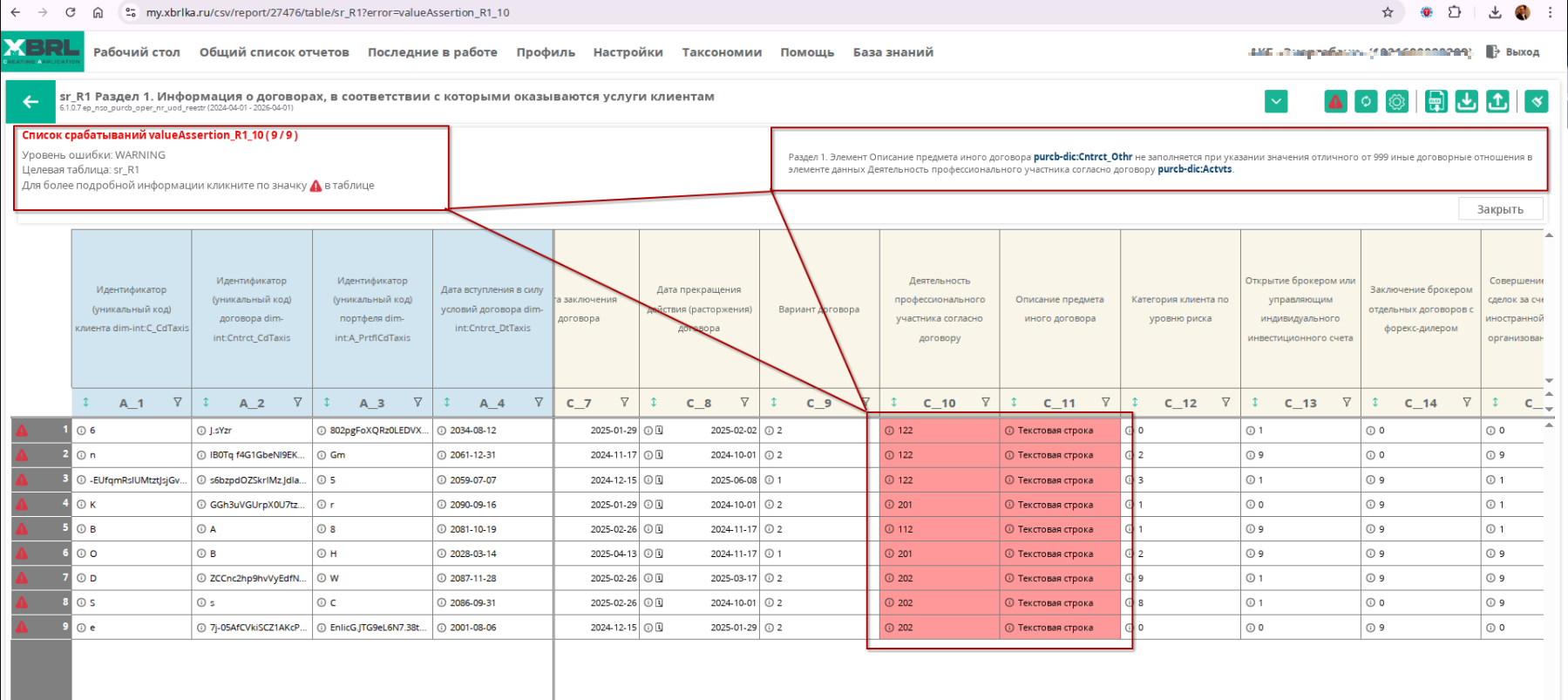1568x700 pixels.
Task: Click the green refresh table button
Action: (1366, 102)
